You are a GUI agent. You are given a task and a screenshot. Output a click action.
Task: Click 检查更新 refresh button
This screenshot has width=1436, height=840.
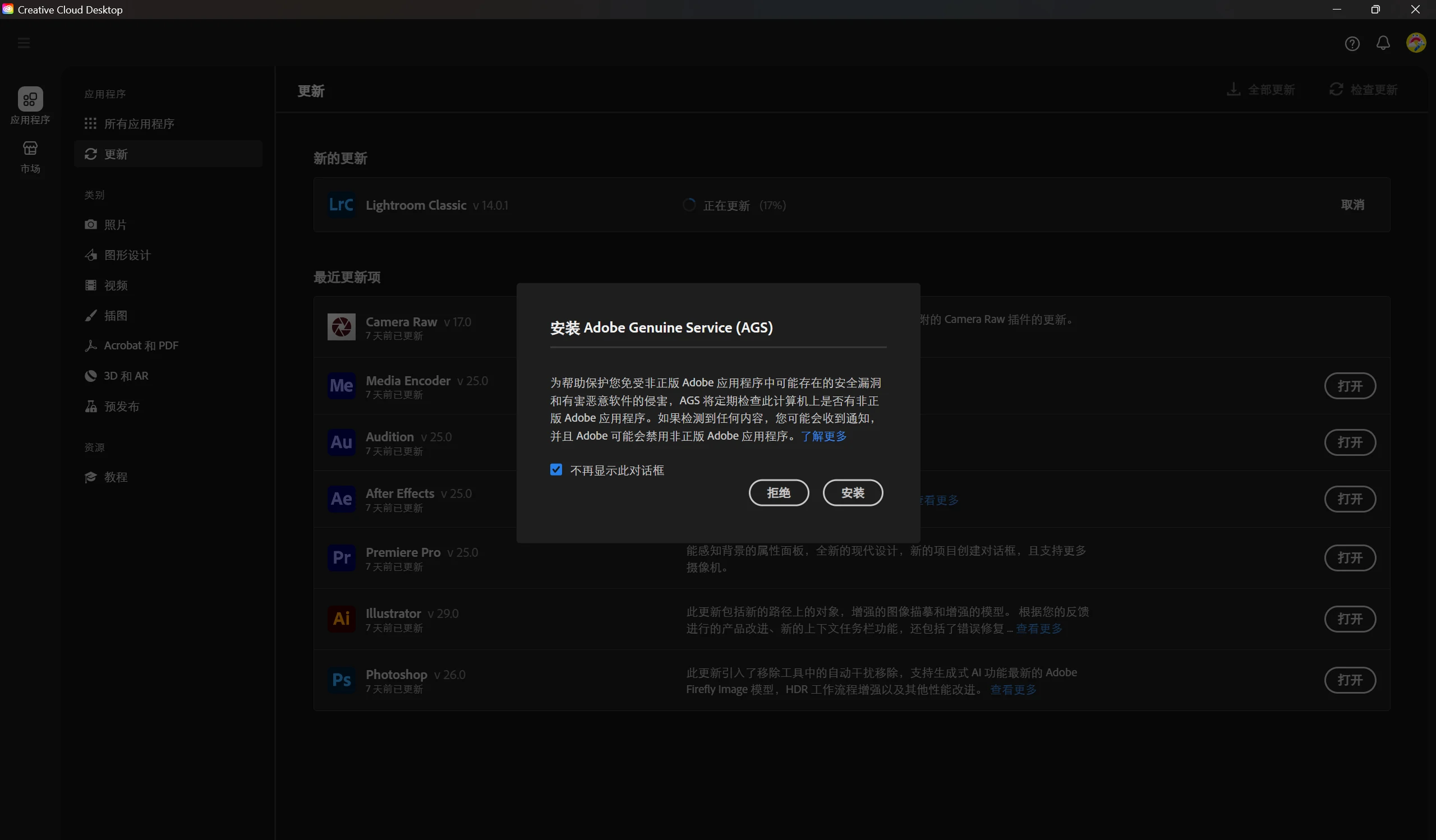tap(1364, 89)
